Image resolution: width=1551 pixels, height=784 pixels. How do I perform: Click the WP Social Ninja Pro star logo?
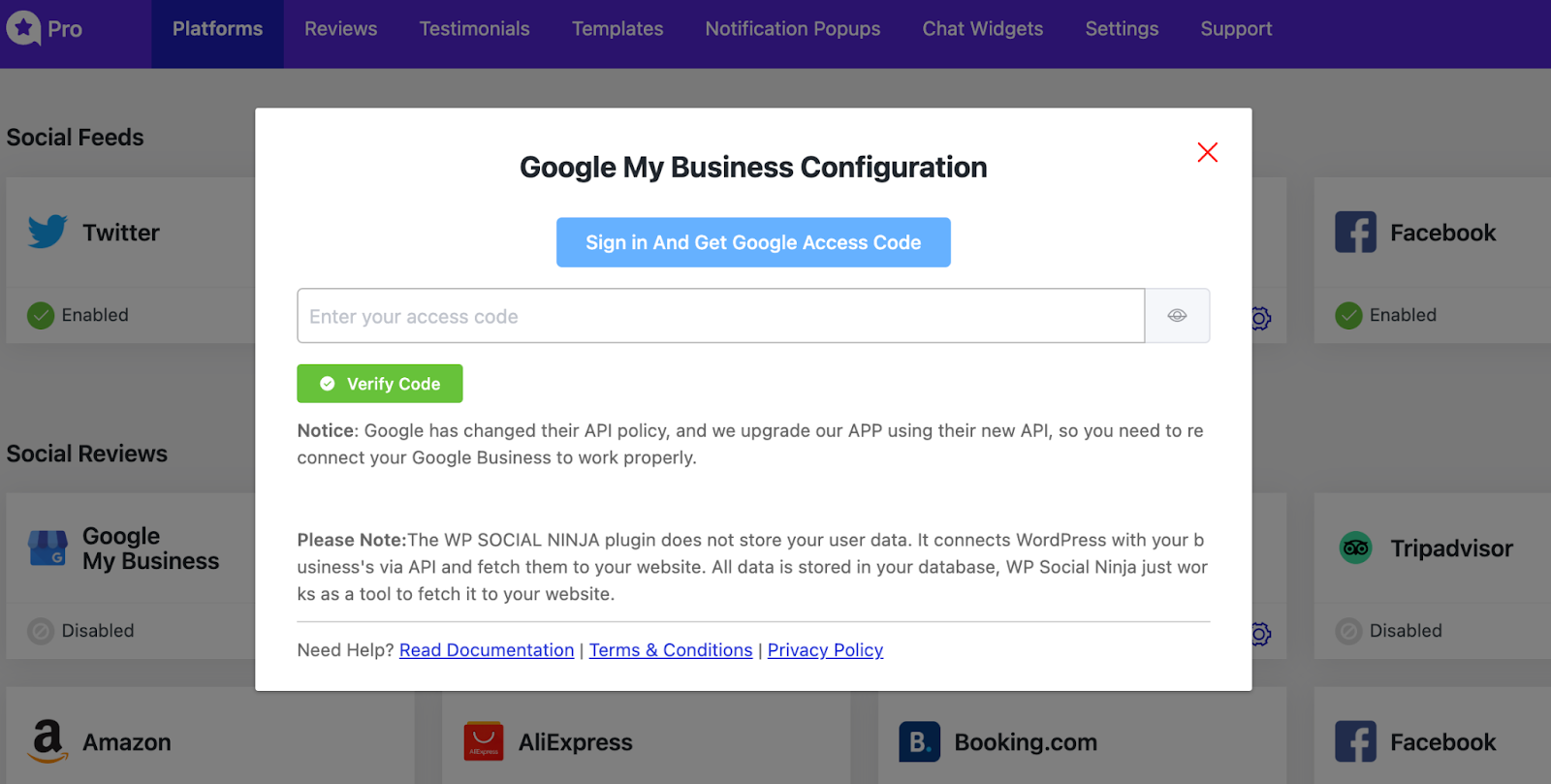click(23, 28)
